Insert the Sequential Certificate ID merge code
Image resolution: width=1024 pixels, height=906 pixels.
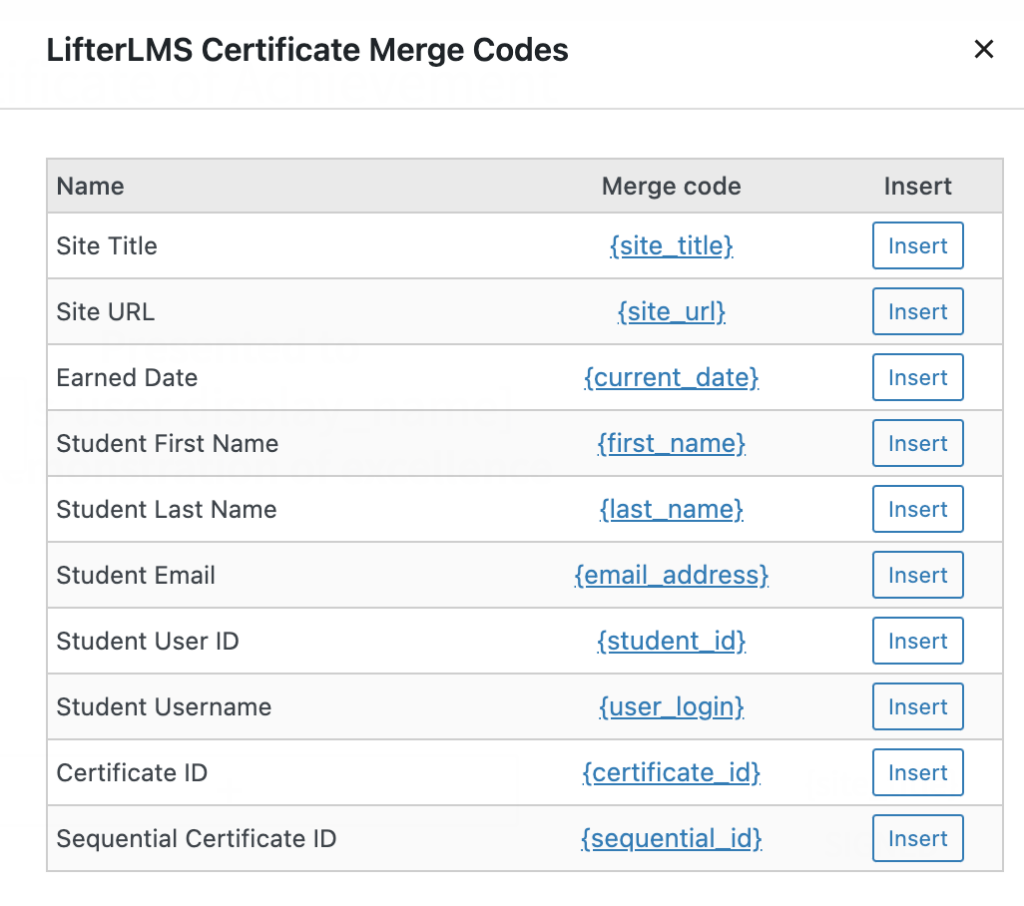[x=917, y=838]
